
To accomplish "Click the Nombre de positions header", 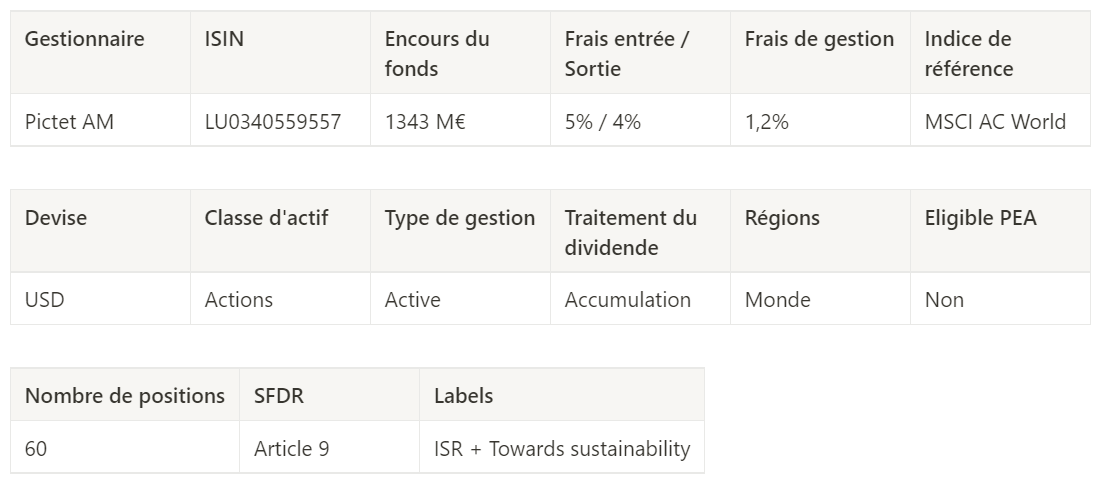I will pos(125,396).
